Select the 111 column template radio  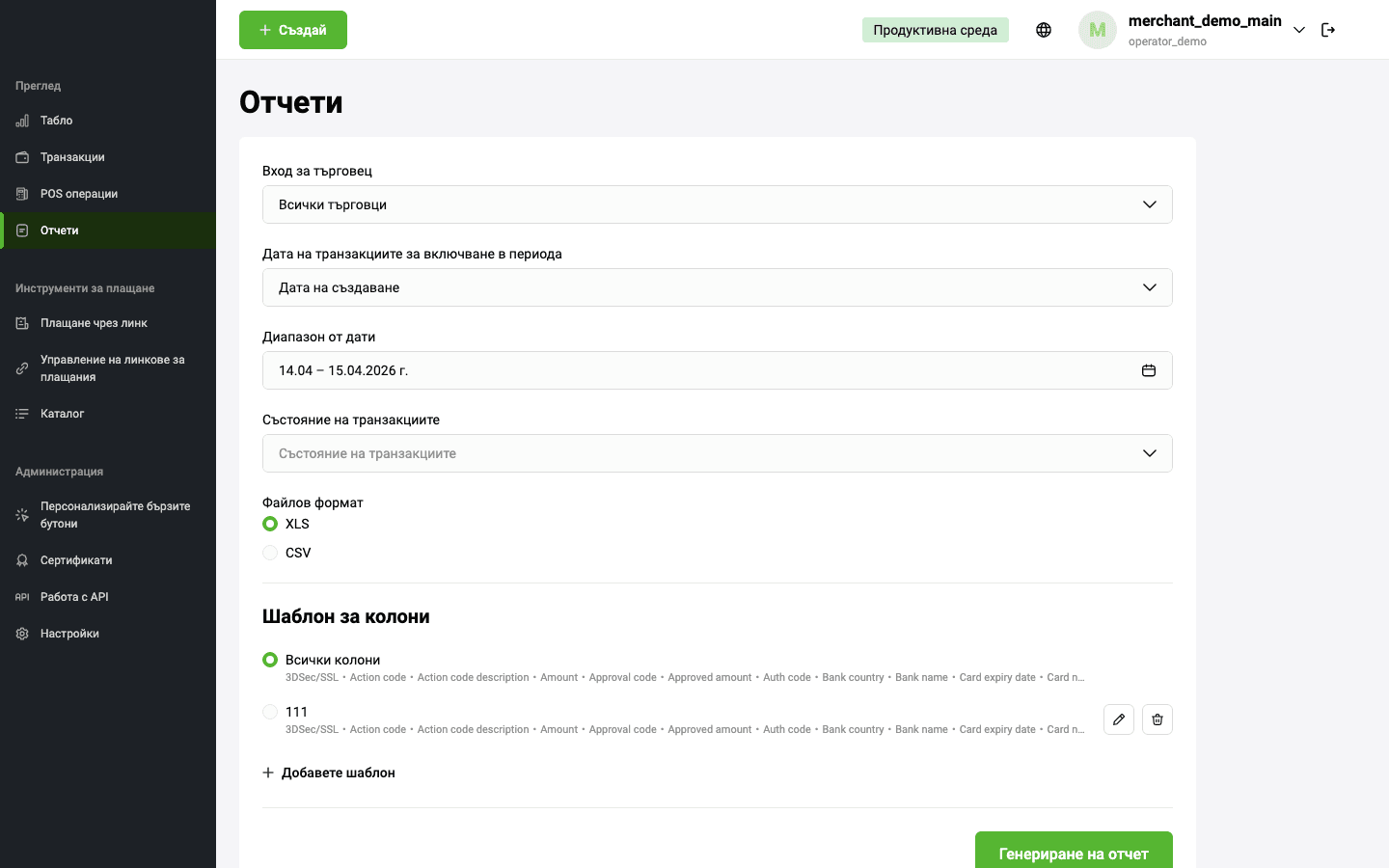[270, 712]
